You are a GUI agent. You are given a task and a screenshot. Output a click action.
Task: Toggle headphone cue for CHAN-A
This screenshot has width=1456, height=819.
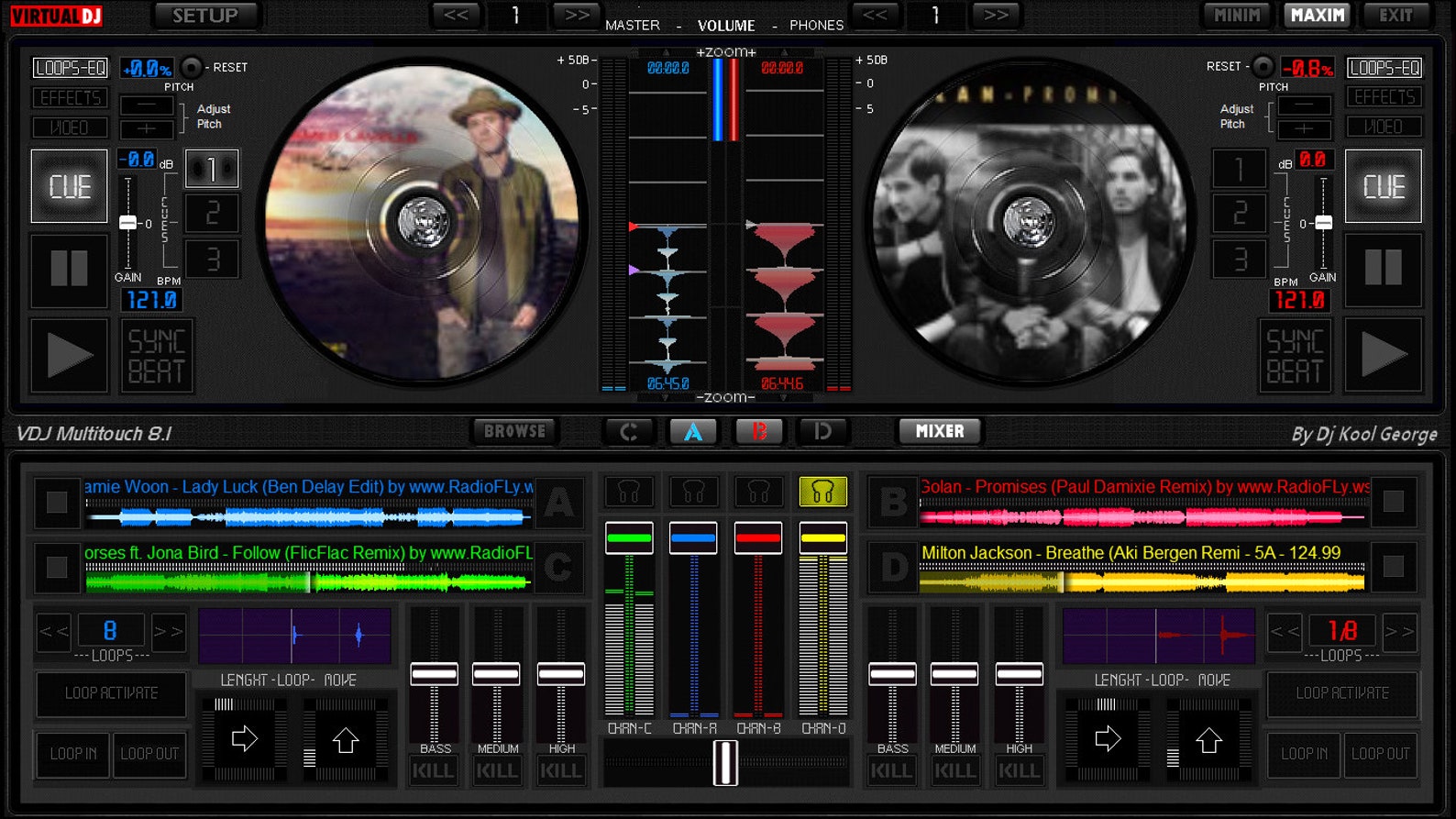pos(693,493)
